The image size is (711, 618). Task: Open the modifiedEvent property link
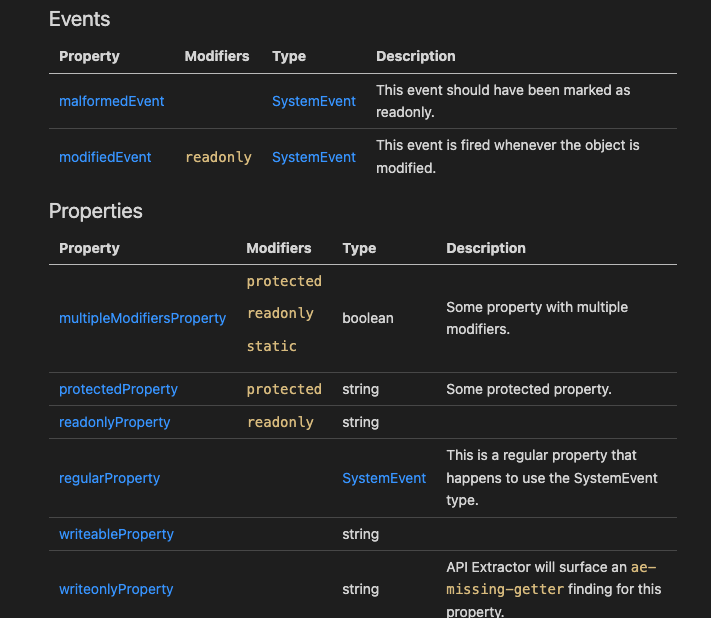105,157
